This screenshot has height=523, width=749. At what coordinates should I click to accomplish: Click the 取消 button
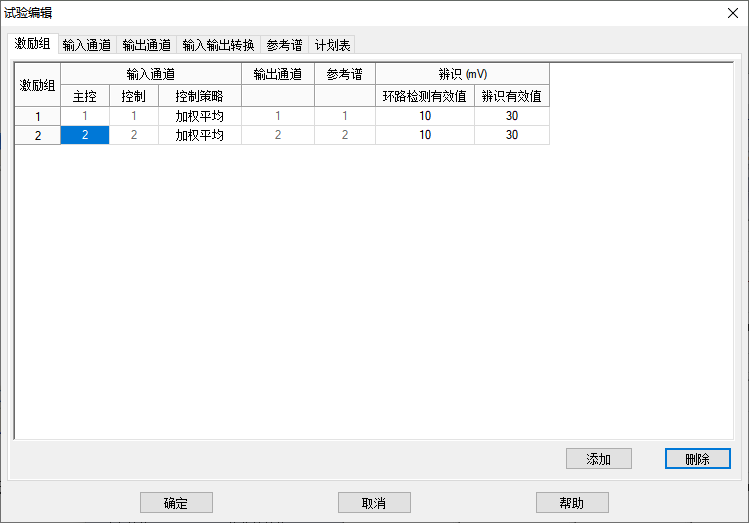(374, 503)
